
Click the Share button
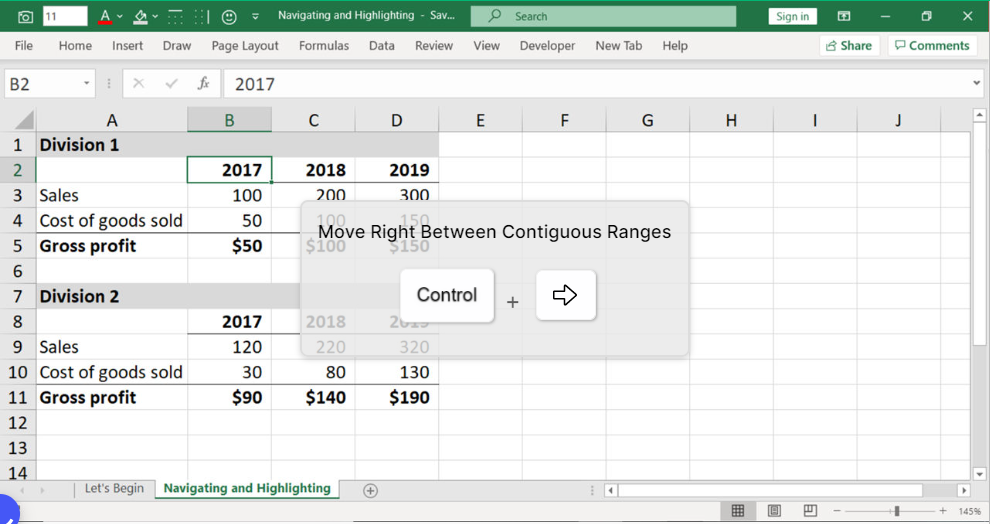click(849, 45)
